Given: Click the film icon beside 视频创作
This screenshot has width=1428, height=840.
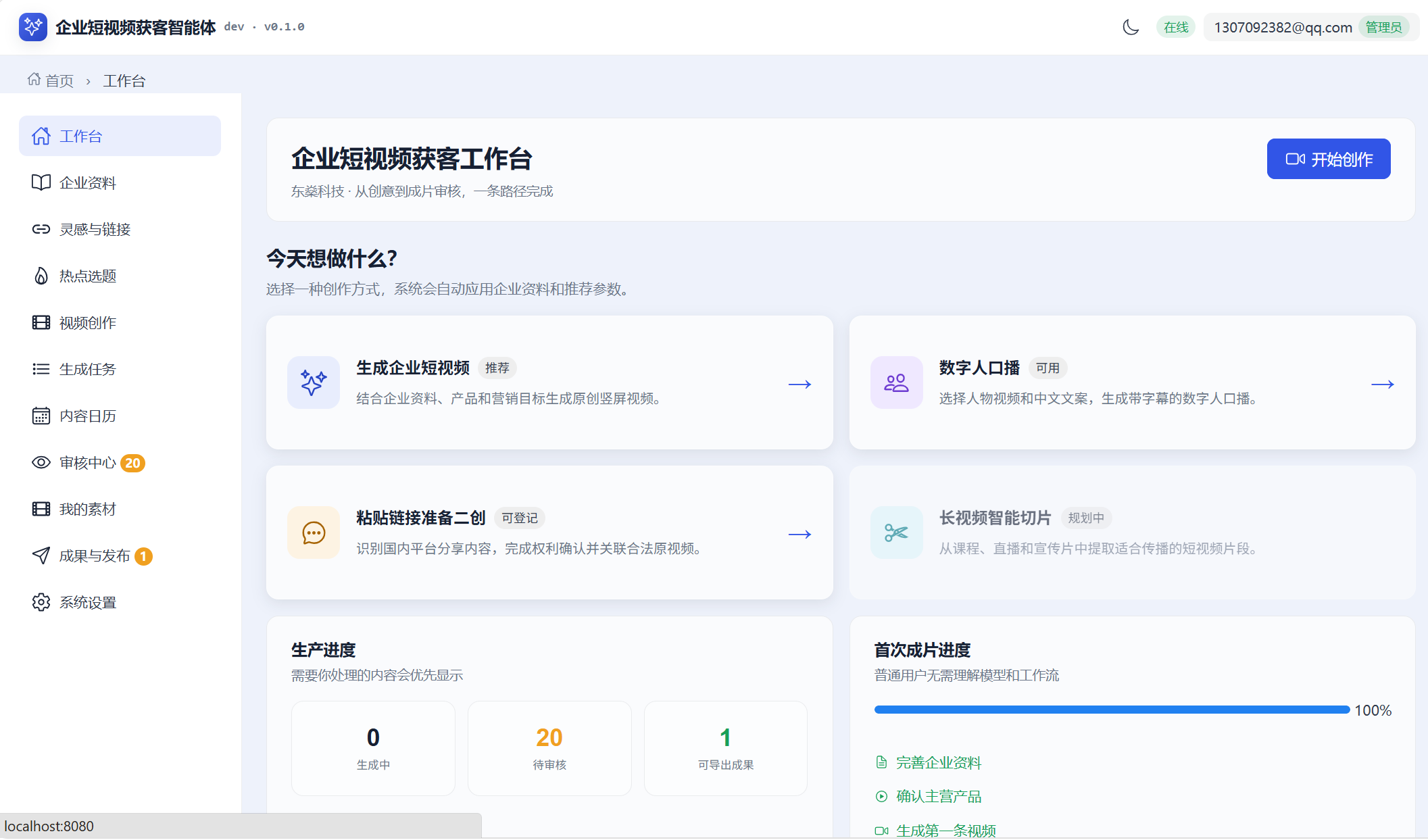Looking at the screenshot, I should tap(41, 322).
